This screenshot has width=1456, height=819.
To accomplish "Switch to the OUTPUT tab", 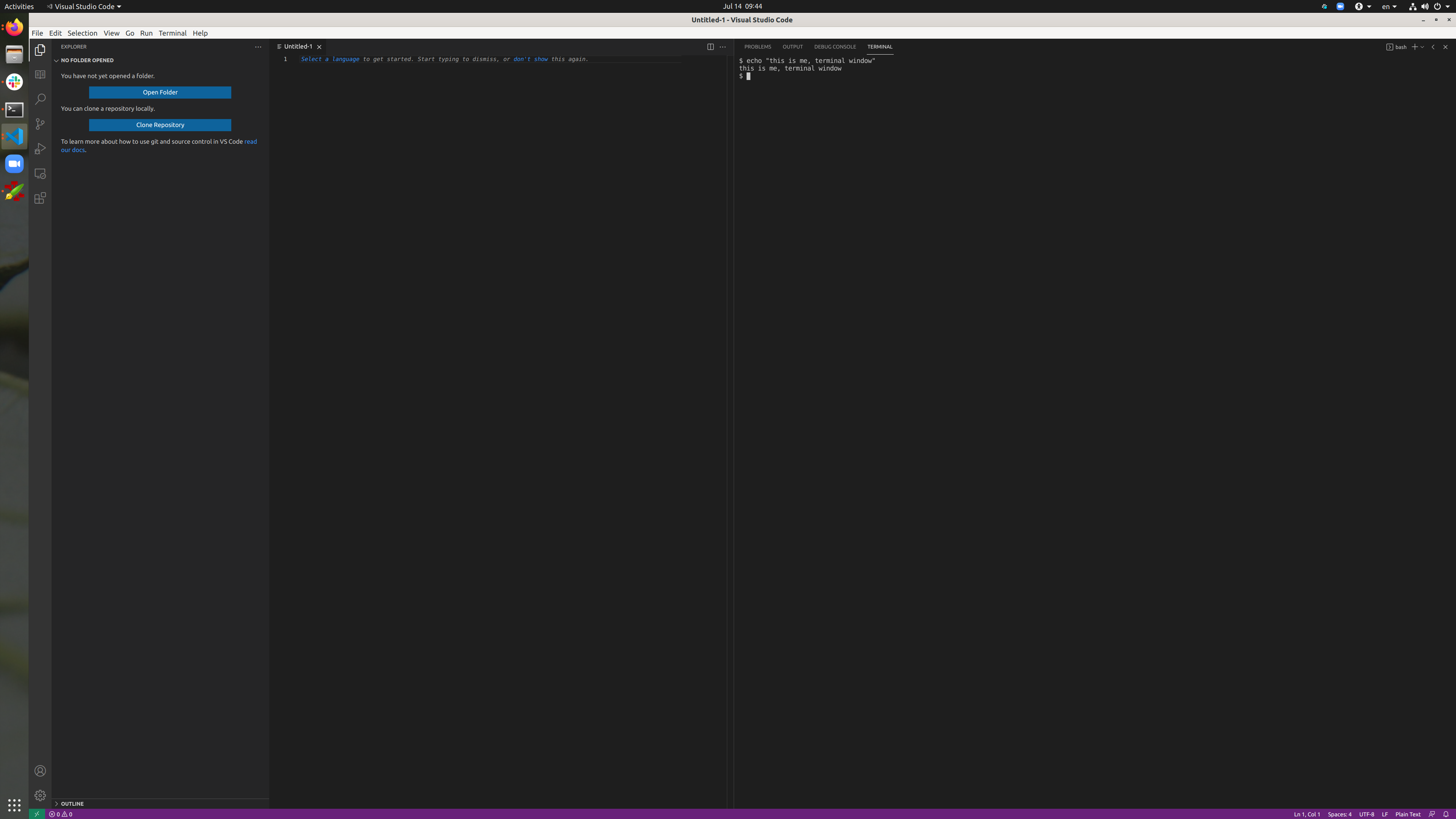I will (792, 47).
